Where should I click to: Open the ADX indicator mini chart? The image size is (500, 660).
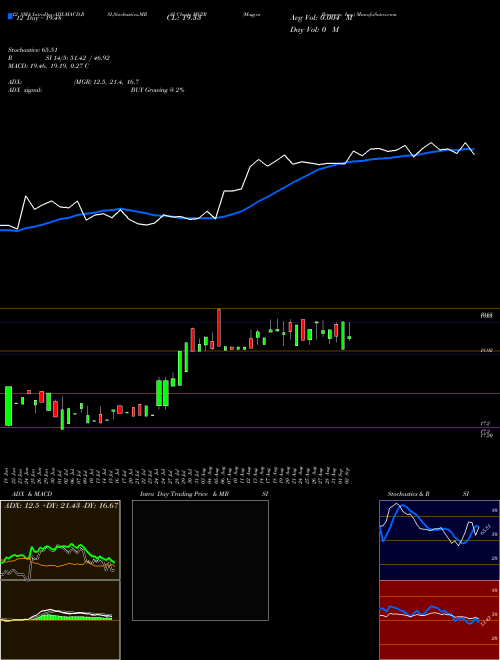click(60, 540)
